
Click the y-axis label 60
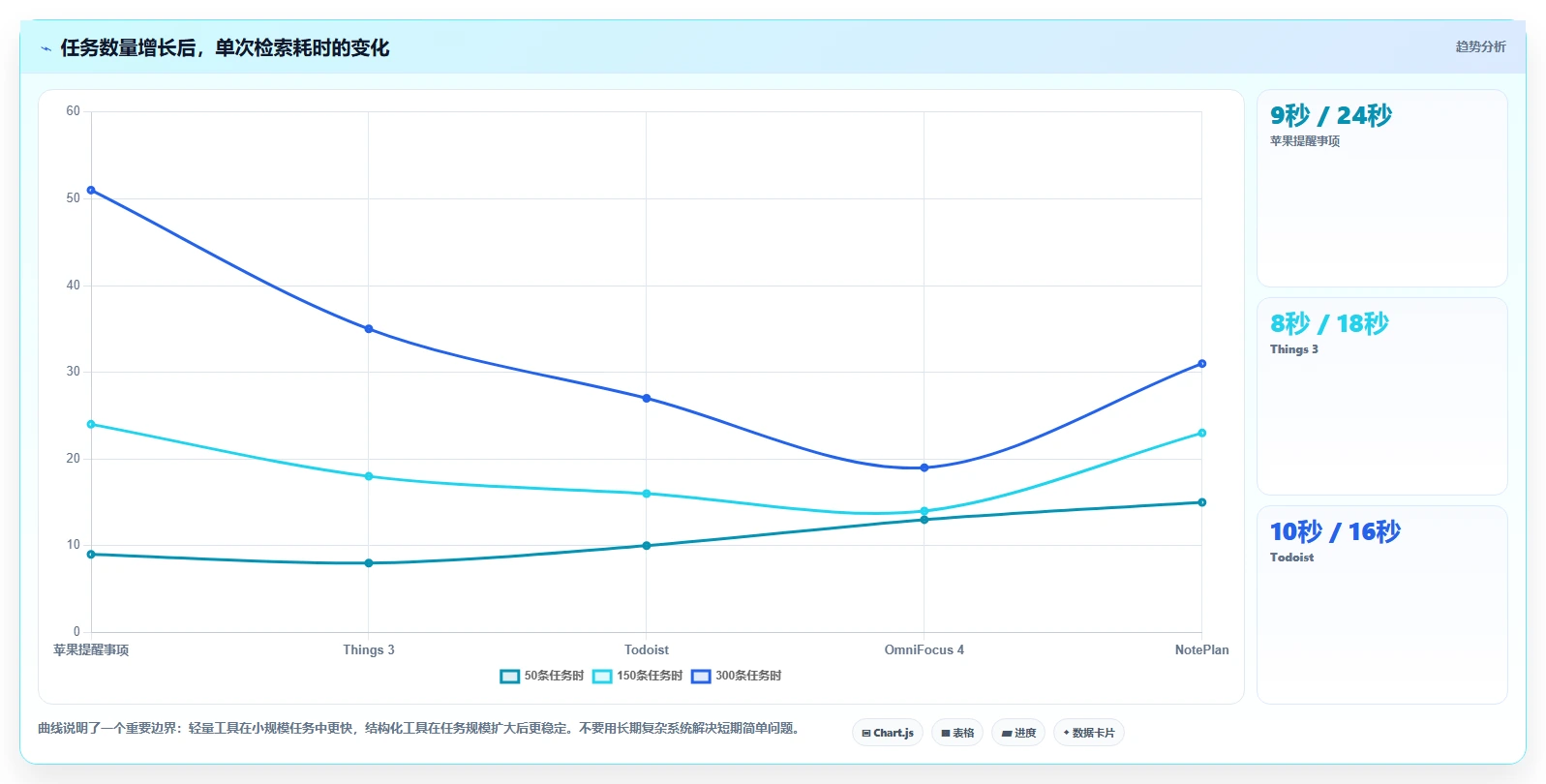pyautogui.click(x=74, y=111)
